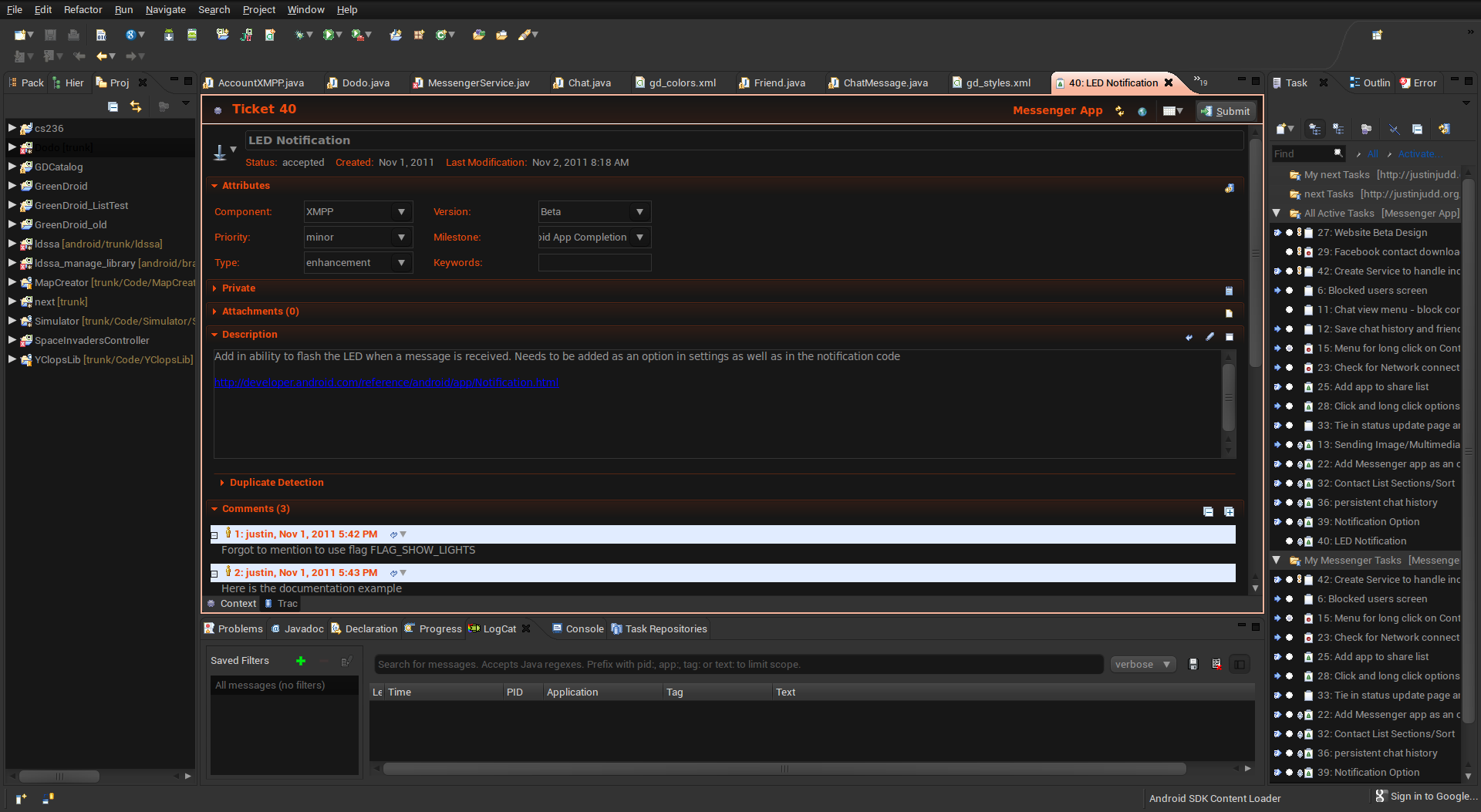Click the New Task icon in Task List

click(1282, 129)
